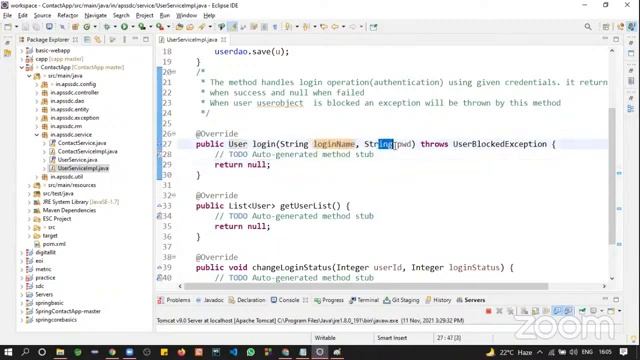Toggle code folding marker at line 26
This screenshot has height=360, width=640.
[174, 133]
